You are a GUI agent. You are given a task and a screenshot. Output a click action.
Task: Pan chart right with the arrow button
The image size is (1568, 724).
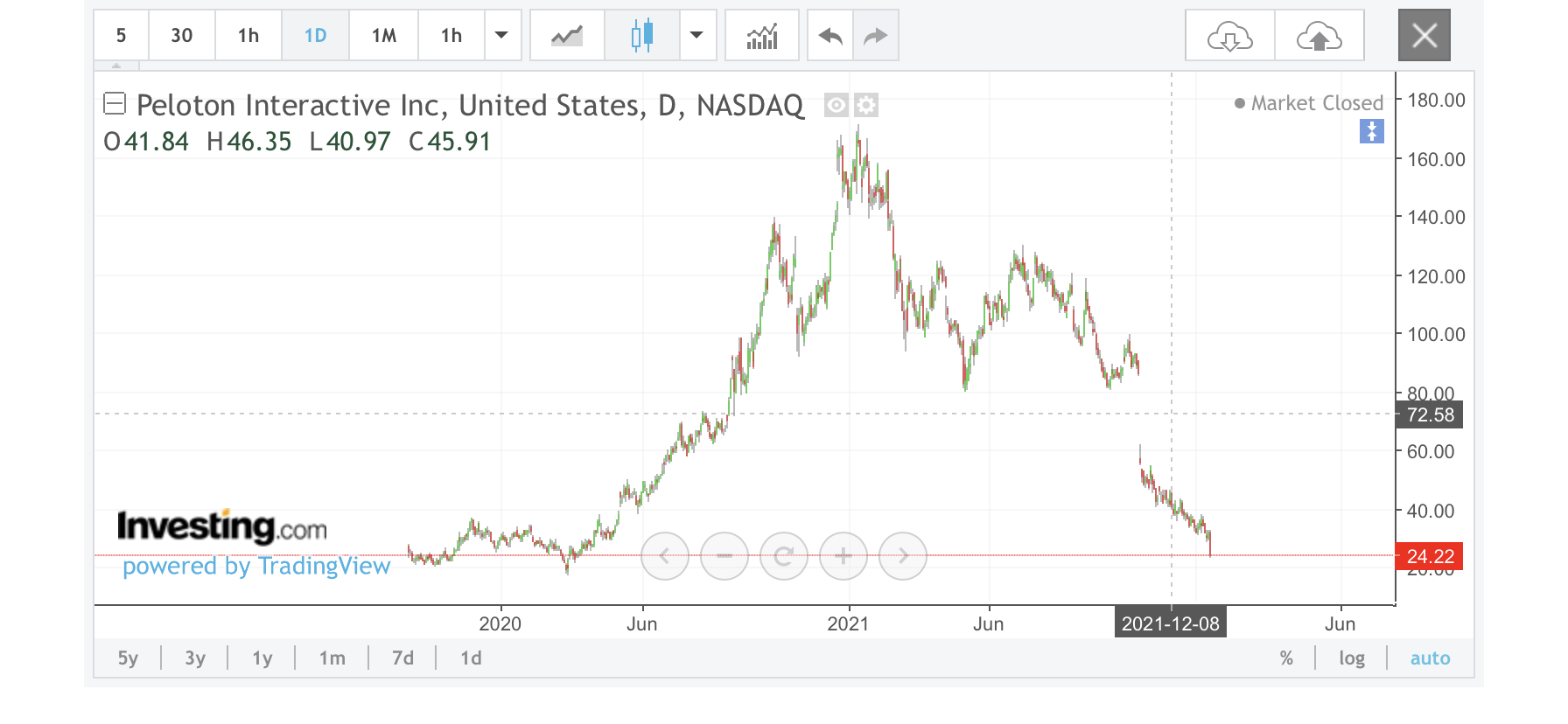(x=903, y=556)
